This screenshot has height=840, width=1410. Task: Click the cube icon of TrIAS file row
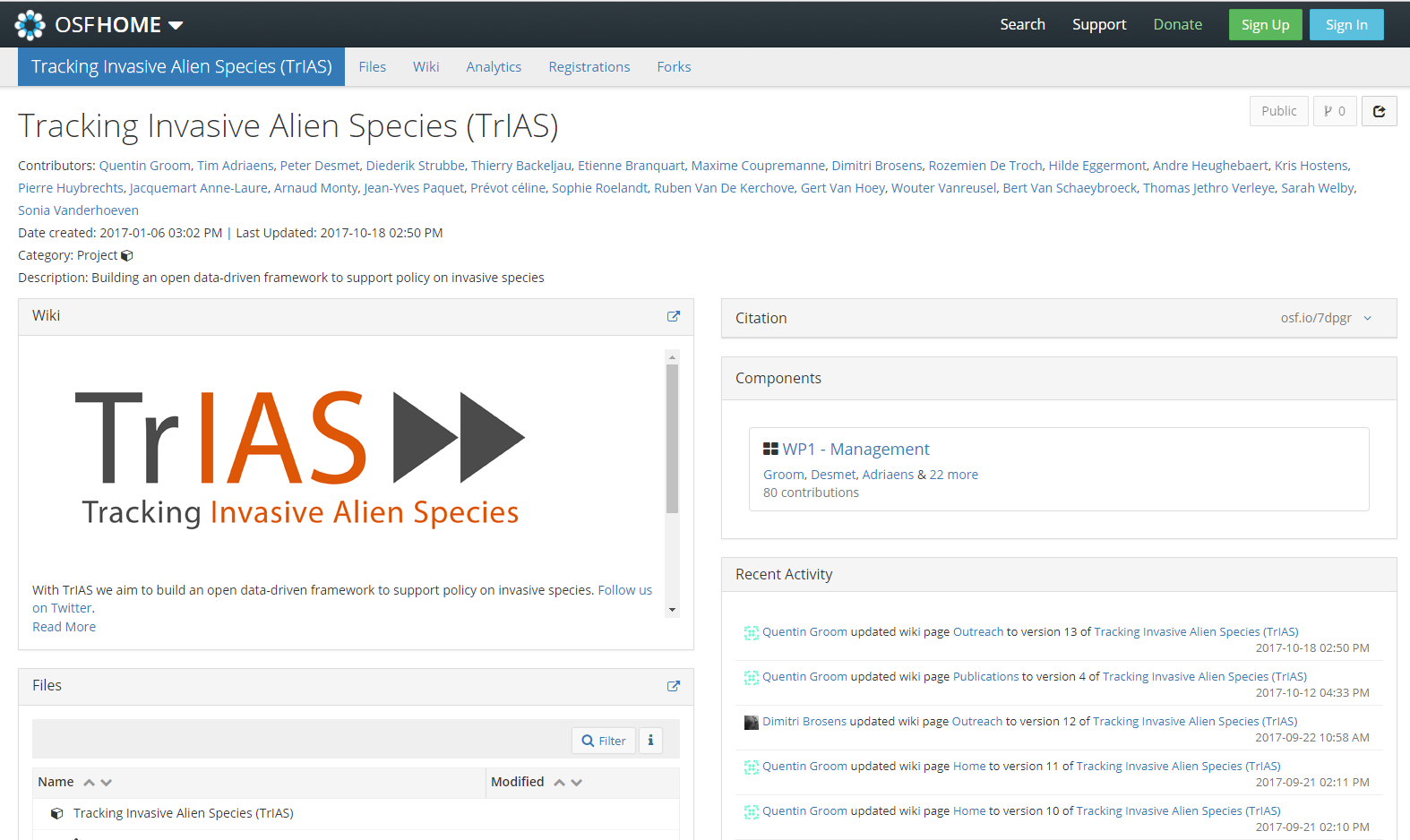click(x=57, y=813)
